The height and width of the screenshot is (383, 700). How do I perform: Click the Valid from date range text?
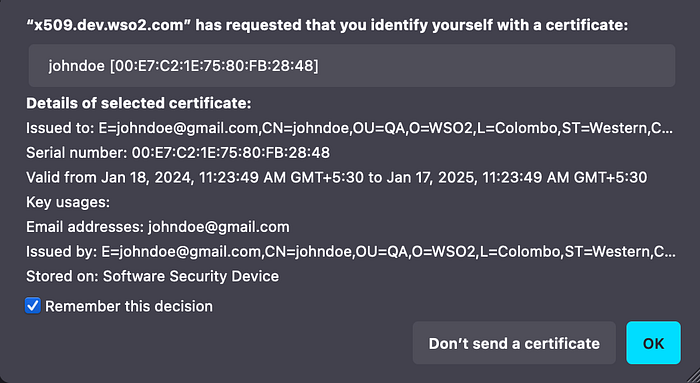(x=337, y=178)
